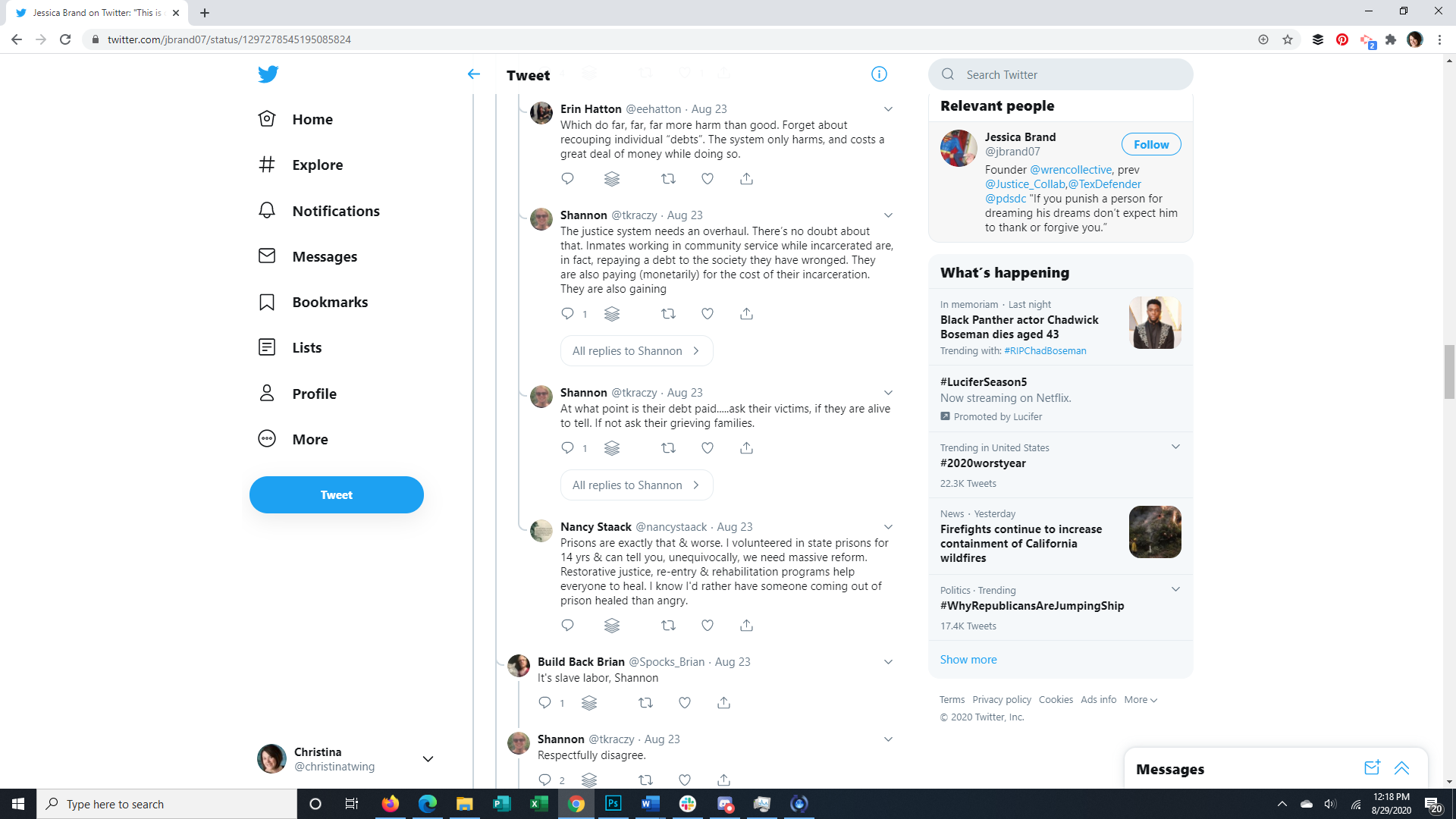Open options caret on Erin Hatton's tweet
The image size is (1456, 819).
(x=888, y=109)
